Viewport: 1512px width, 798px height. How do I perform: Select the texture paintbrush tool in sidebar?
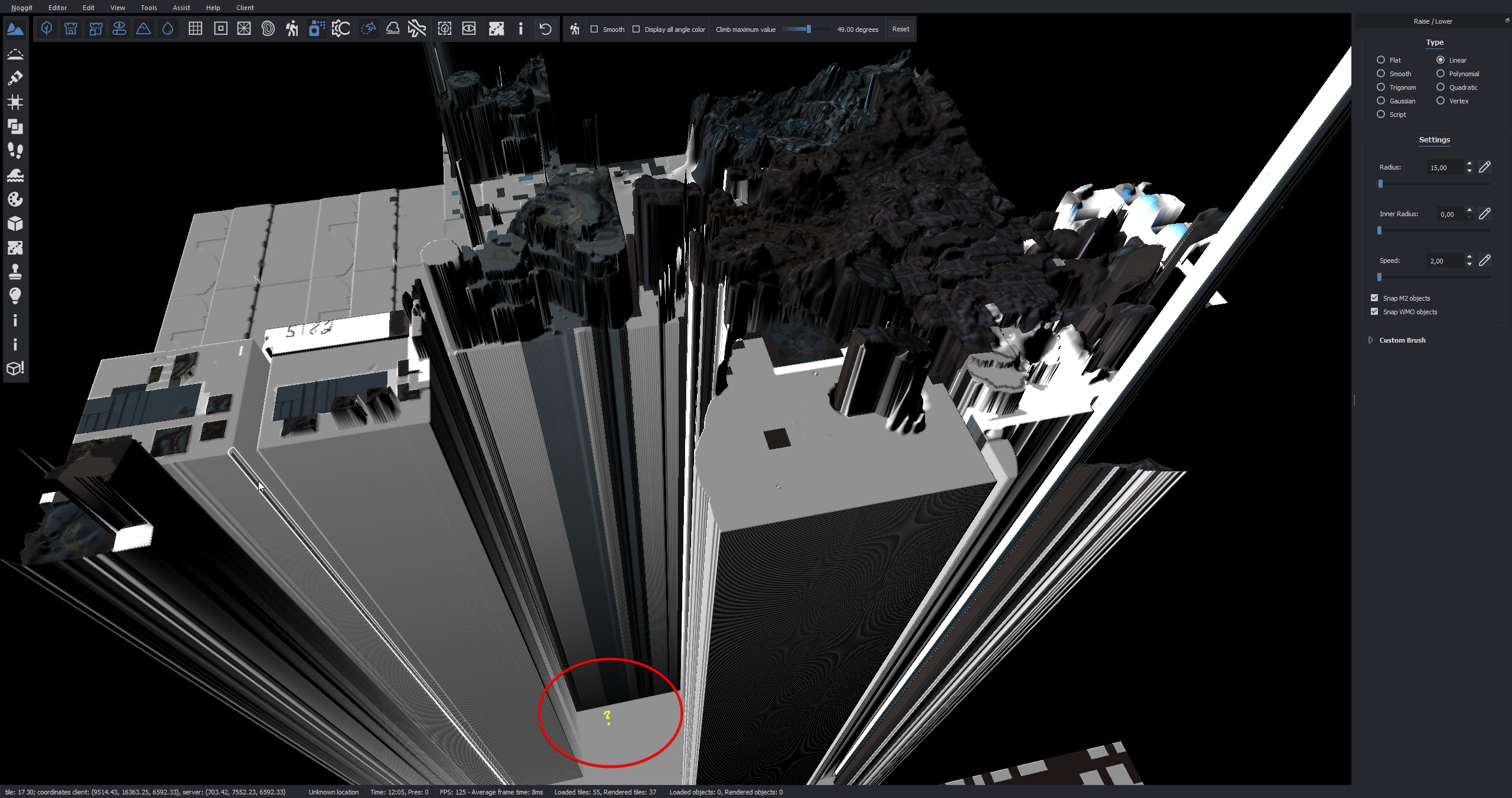pos(15,78)
